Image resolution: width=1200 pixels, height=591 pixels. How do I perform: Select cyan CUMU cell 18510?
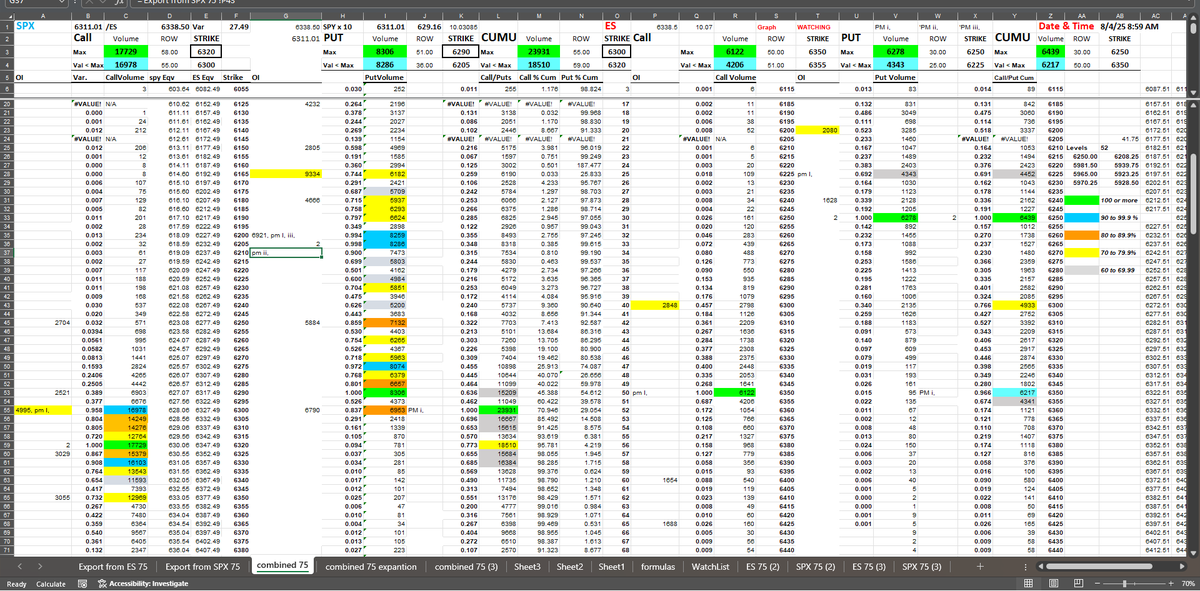(x=538, y=63)
